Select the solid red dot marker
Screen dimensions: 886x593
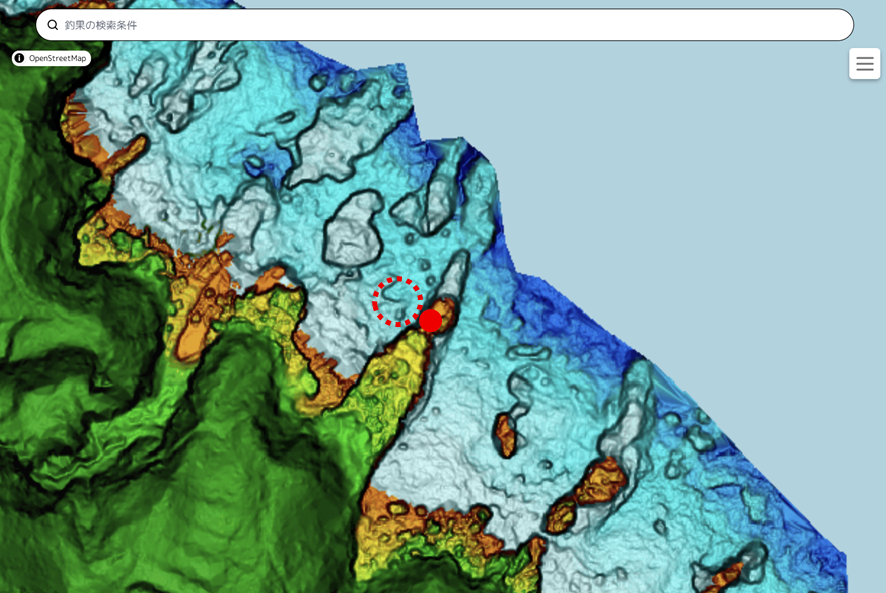click(431, 321)
